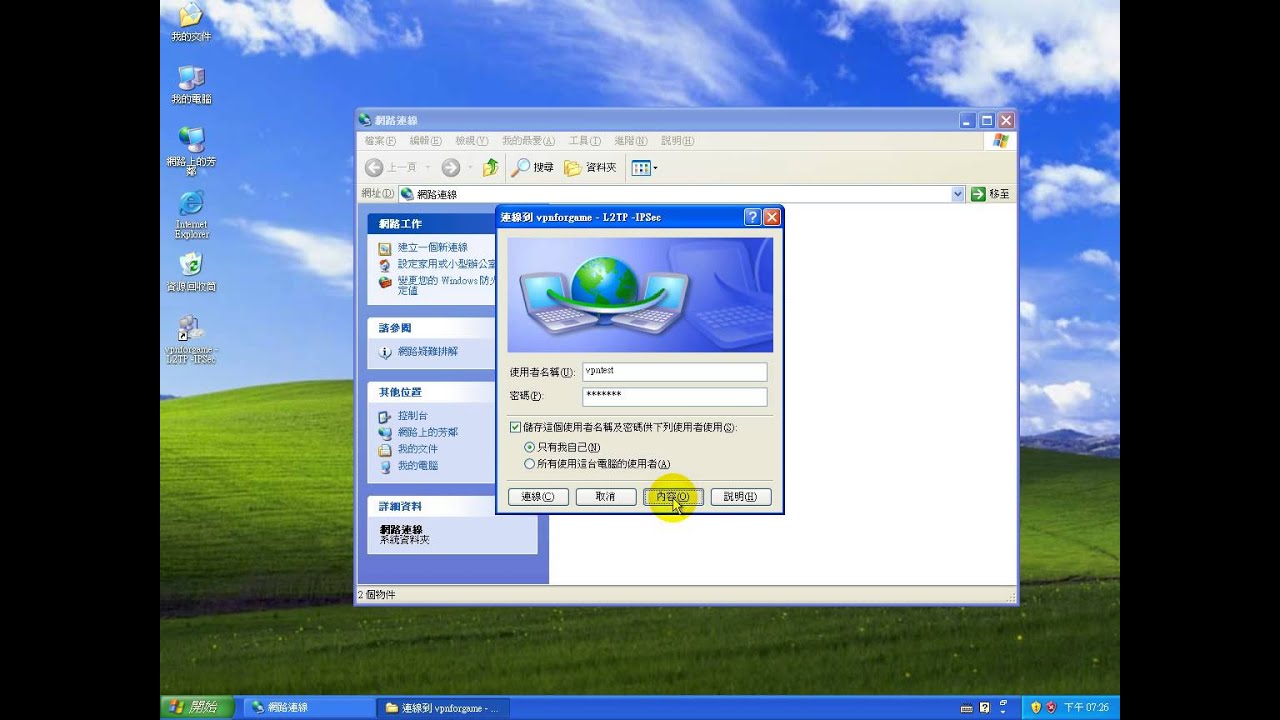Click the 取消 cancel button
Viewport: 1280px width, 720px height.
coord(606,497)
